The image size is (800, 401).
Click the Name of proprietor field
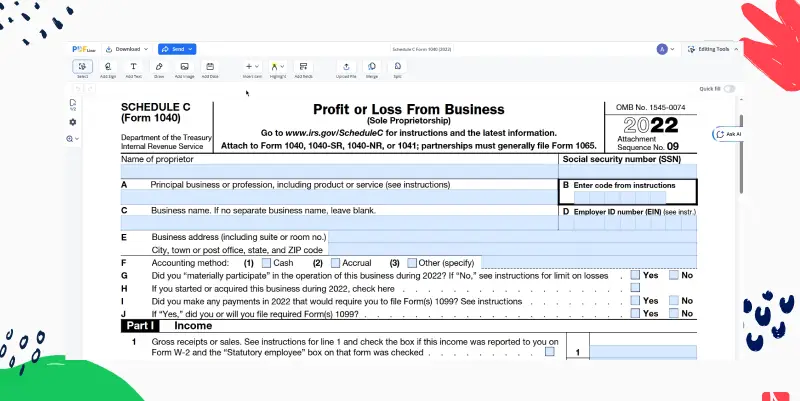339,171
